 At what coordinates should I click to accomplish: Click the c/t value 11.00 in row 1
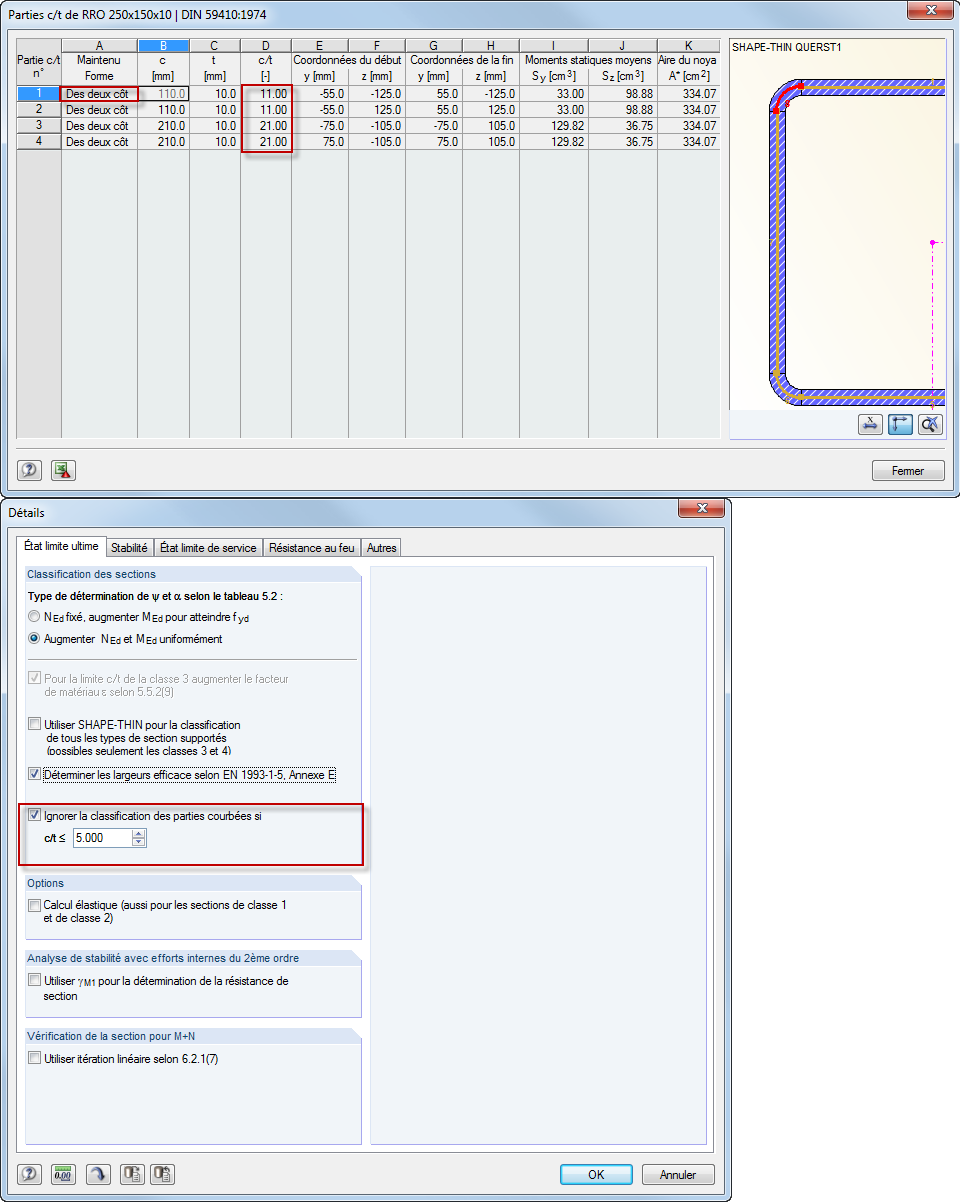pos(266,93)
